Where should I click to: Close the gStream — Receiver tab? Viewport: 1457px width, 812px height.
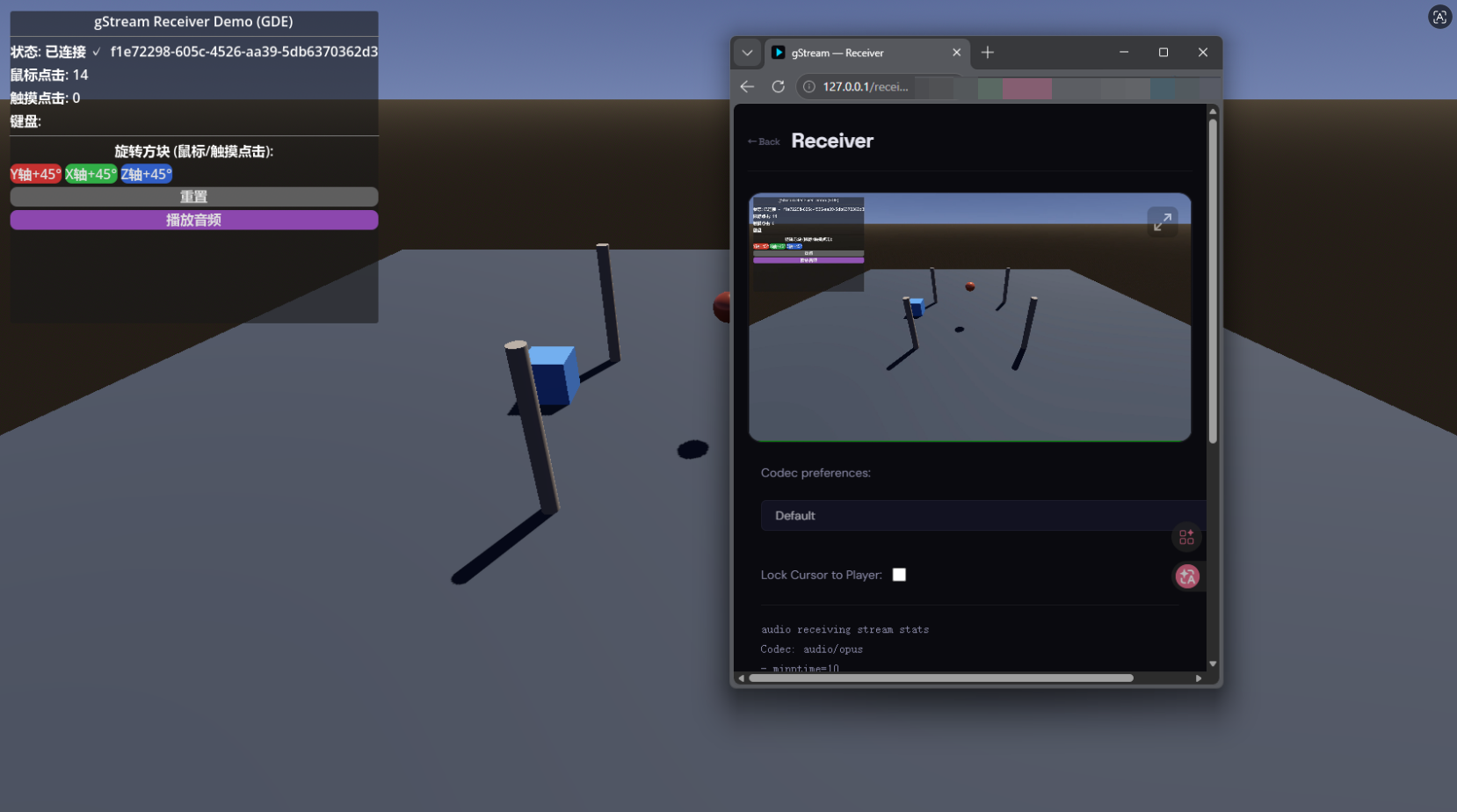(956, 53)
